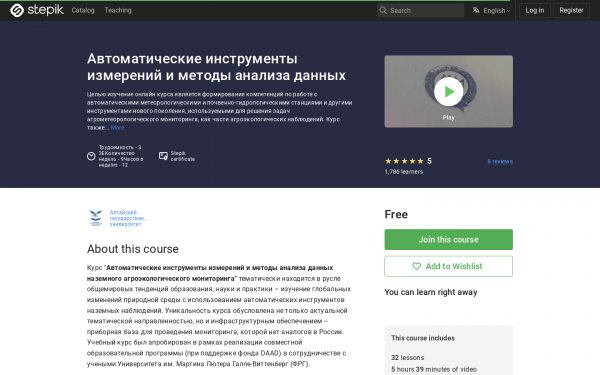Click the language translate icon
600x375 pixels.
tap(476, 10)
